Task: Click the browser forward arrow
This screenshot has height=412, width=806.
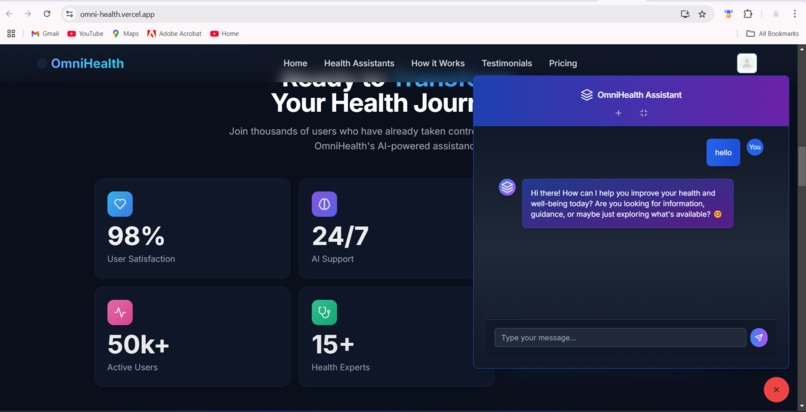Action: (28, 14)
